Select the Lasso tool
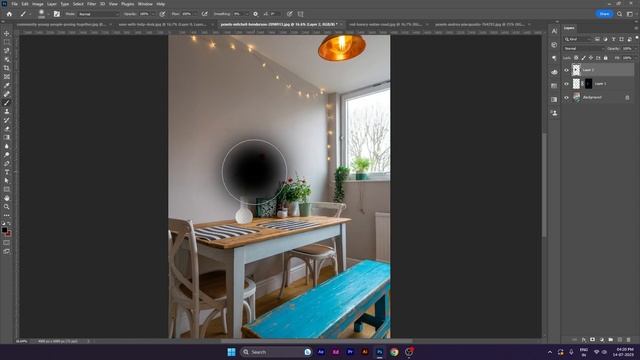Image resolution: width=640 pixels, height=360 pixels. coord(7,51)
